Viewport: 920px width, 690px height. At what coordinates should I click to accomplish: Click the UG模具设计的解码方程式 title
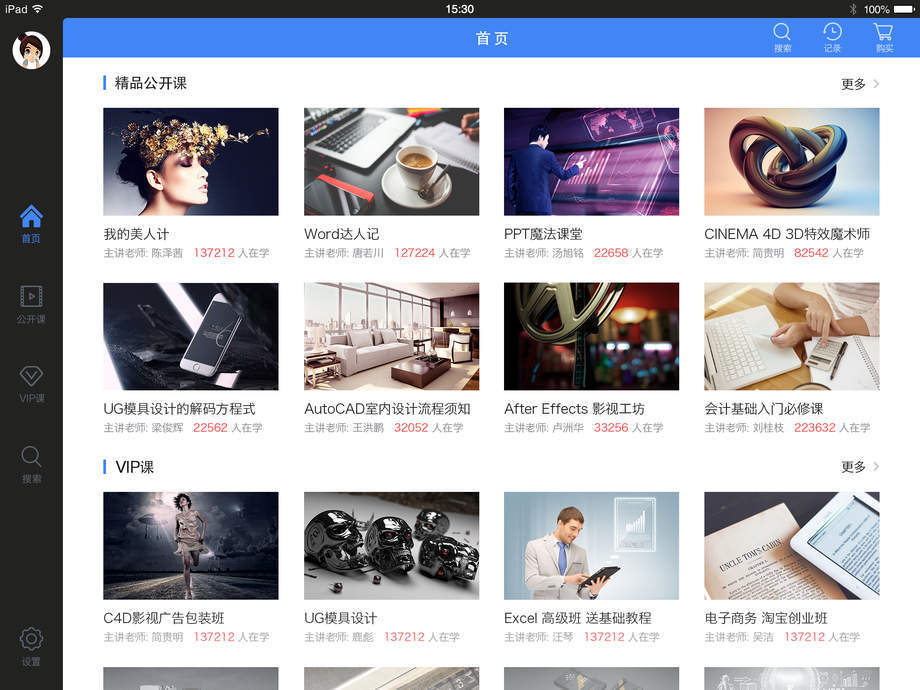[180, 409]
